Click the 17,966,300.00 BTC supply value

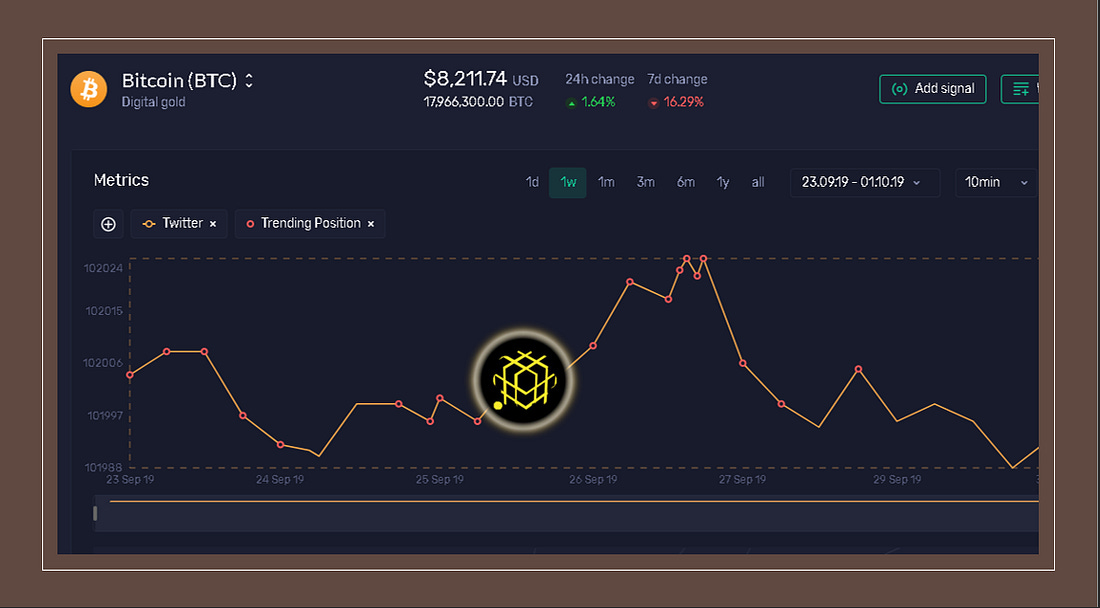tap(478, 102)
